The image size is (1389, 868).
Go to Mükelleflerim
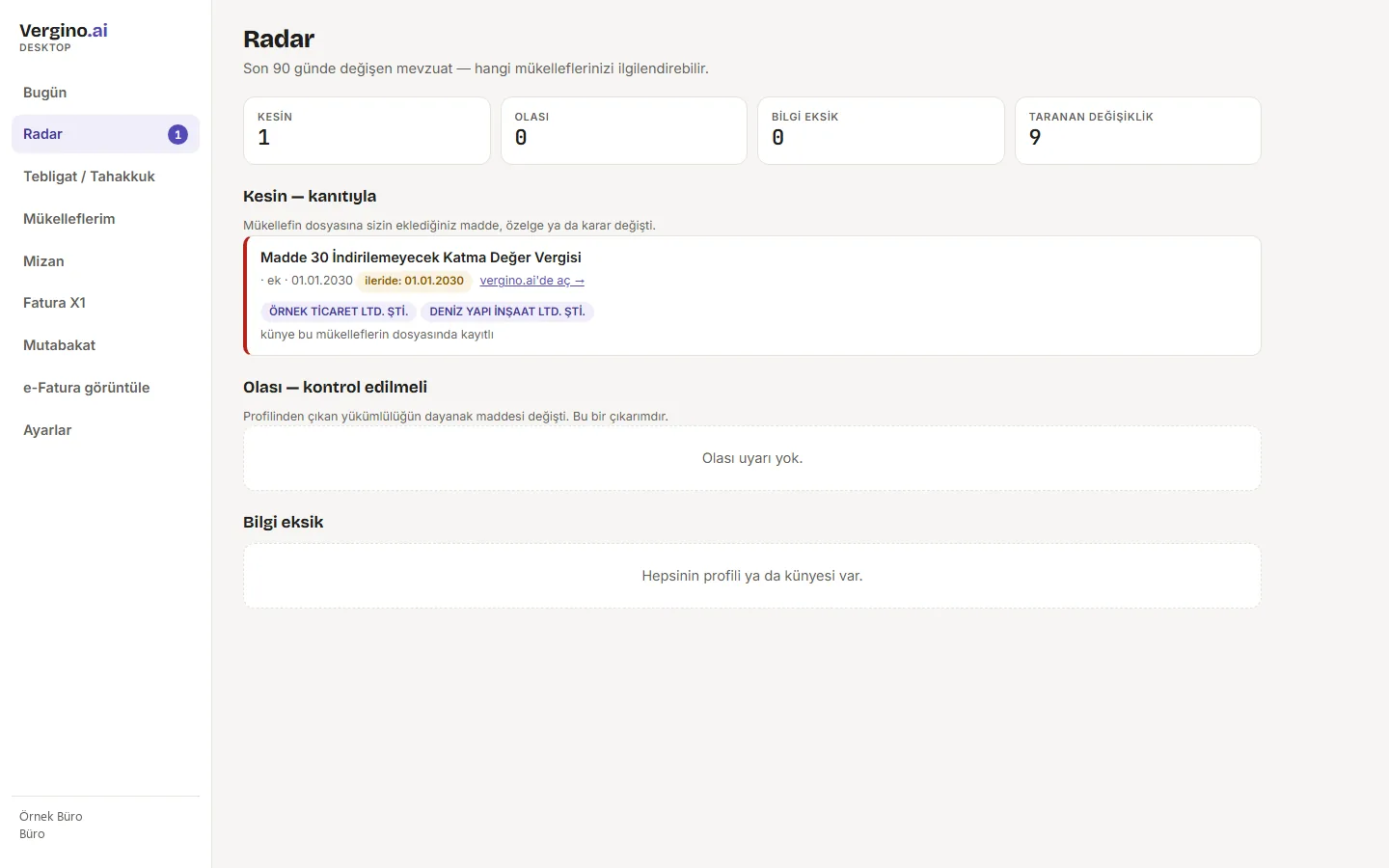click(105, 219)
